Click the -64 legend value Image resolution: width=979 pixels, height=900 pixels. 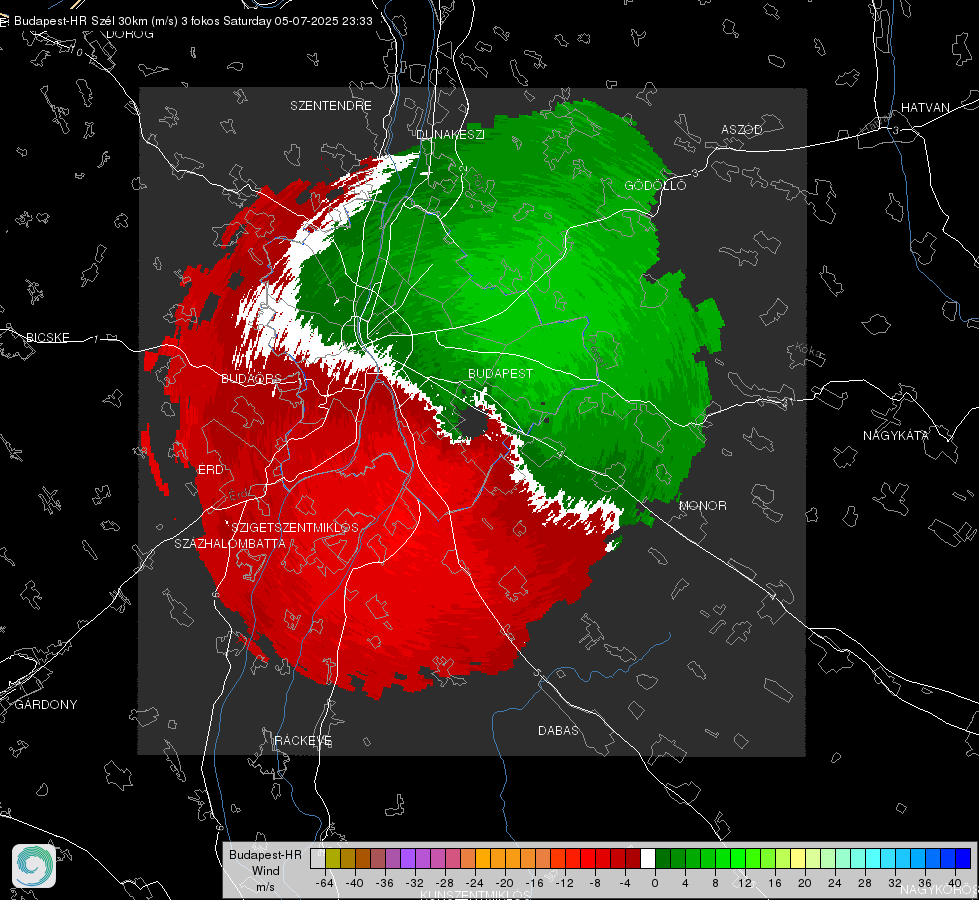click(325, 883)
